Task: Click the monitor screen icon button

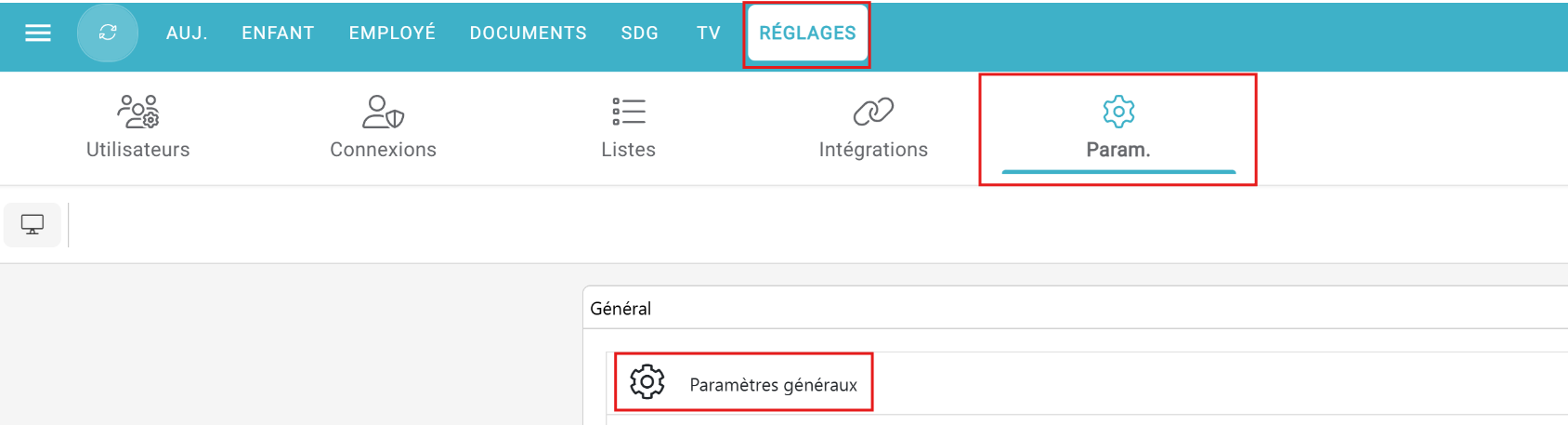Action: (33, 225)
